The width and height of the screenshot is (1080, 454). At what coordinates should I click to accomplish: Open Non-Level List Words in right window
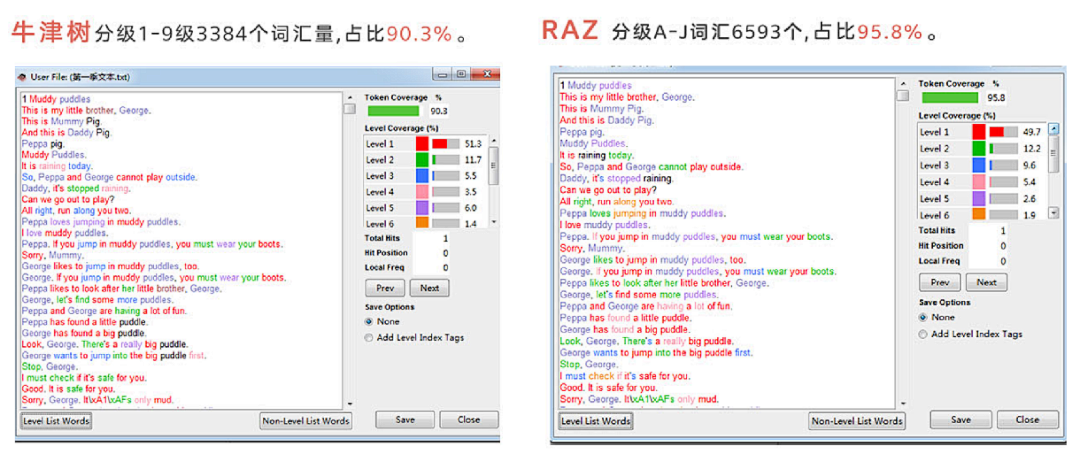tap(857, 421)
